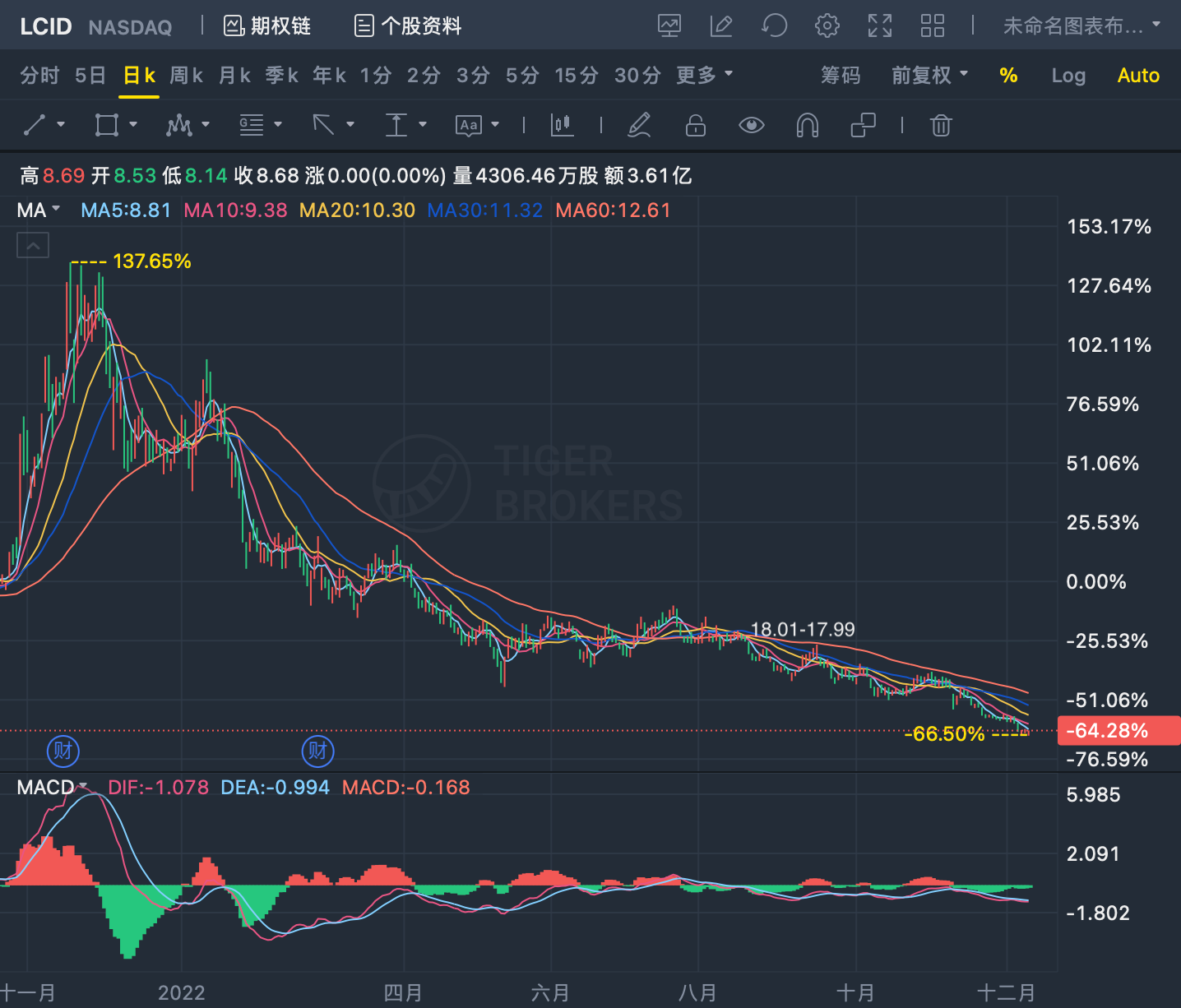Click the duplicate drawings icon
The height and width of the screenshot is (1008, 1181).
click(x=863, y=125)
